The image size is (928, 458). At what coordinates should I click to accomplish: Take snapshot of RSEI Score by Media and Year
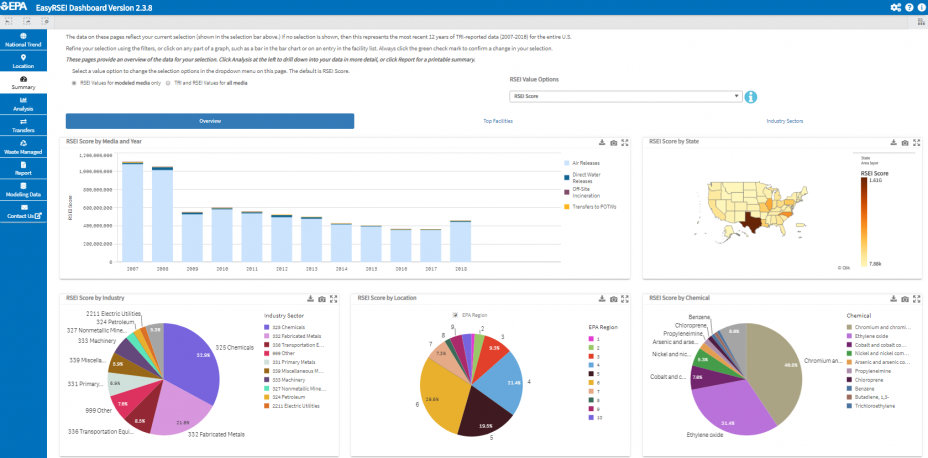point(614,143)
